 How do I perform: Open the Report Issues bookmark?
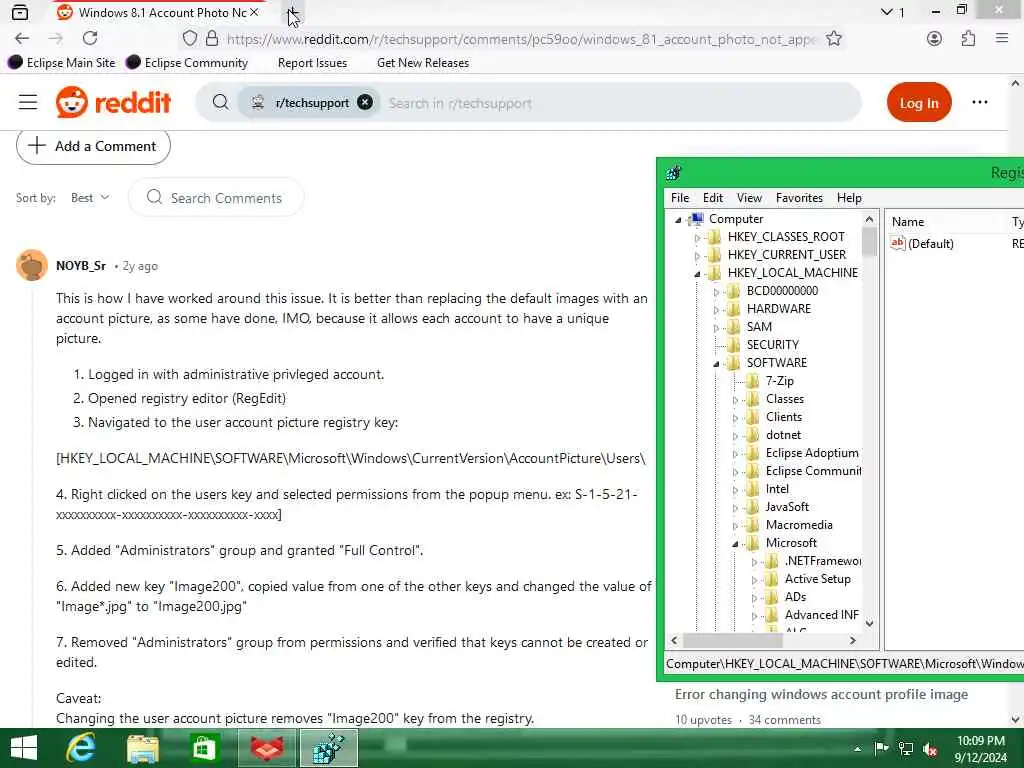[x=312, y=63]
